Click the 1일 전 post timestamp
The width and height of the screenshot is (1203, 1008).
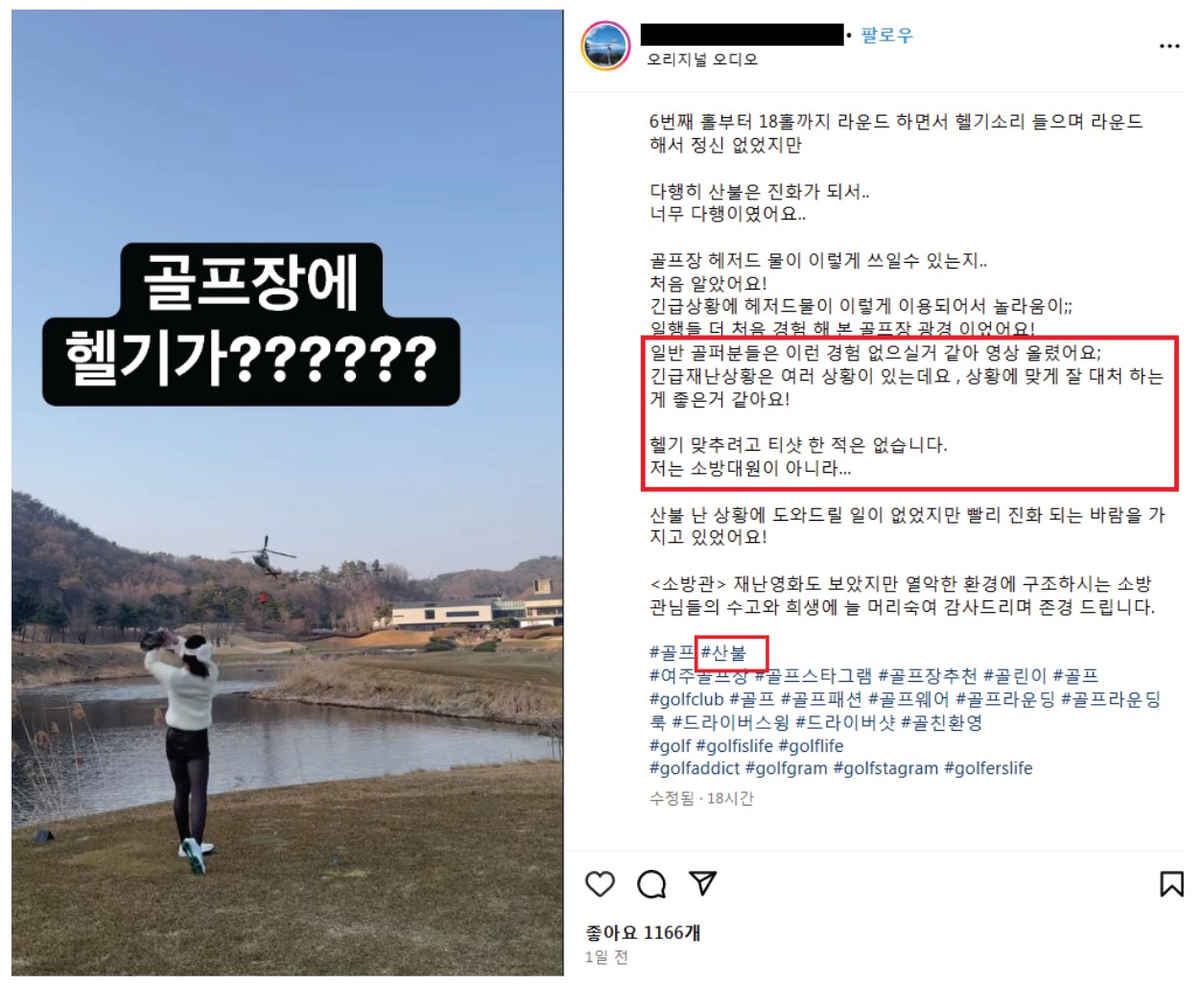[606, 957]
